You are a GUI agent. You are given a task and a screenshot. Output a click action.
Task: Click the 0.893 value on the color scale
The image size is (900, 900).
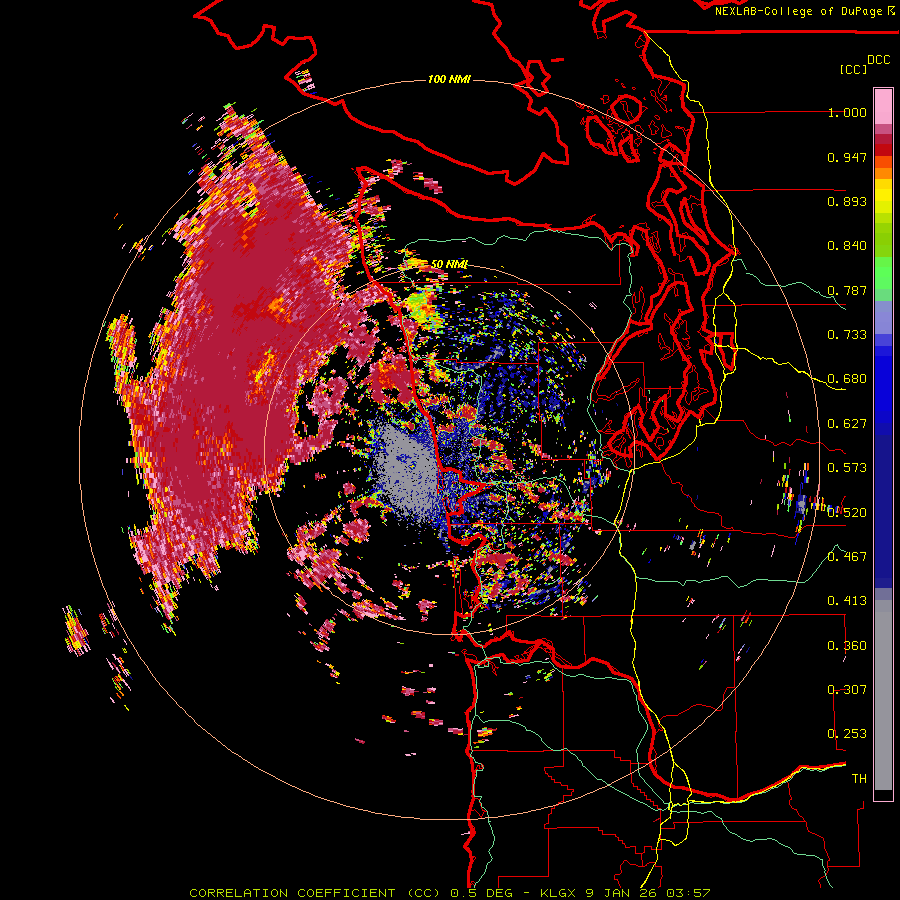pyautogui.click(x=847, y=201)
